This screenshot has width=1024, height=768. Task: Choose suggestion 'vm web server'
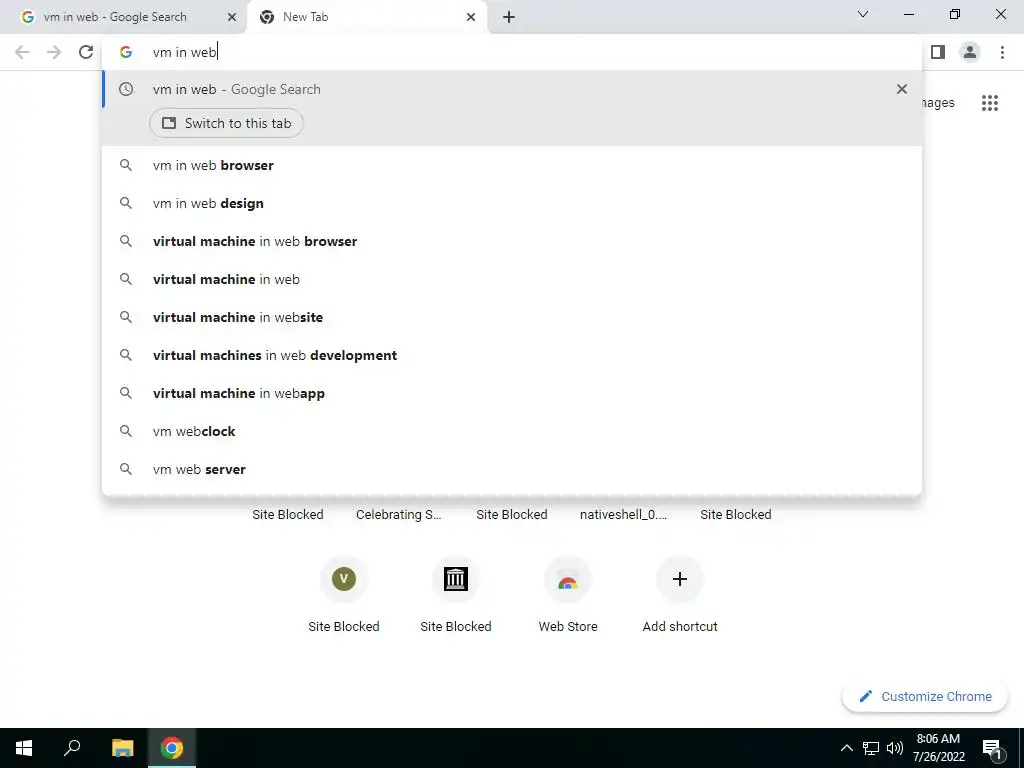[512, 469]
